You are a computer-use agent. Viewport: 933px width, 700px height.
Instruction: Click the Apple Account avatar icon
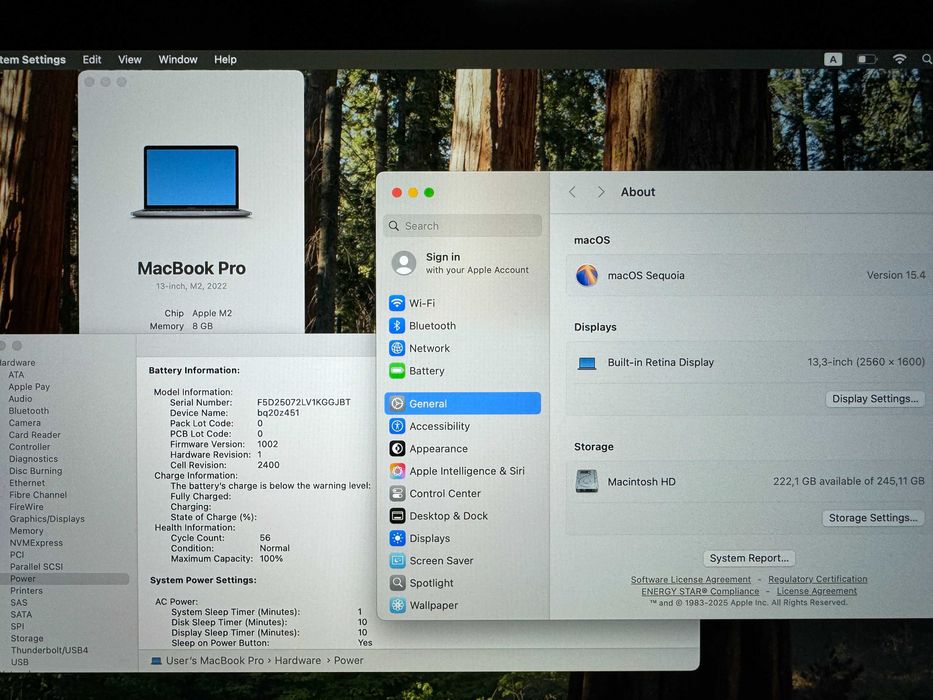click(404, 262)
